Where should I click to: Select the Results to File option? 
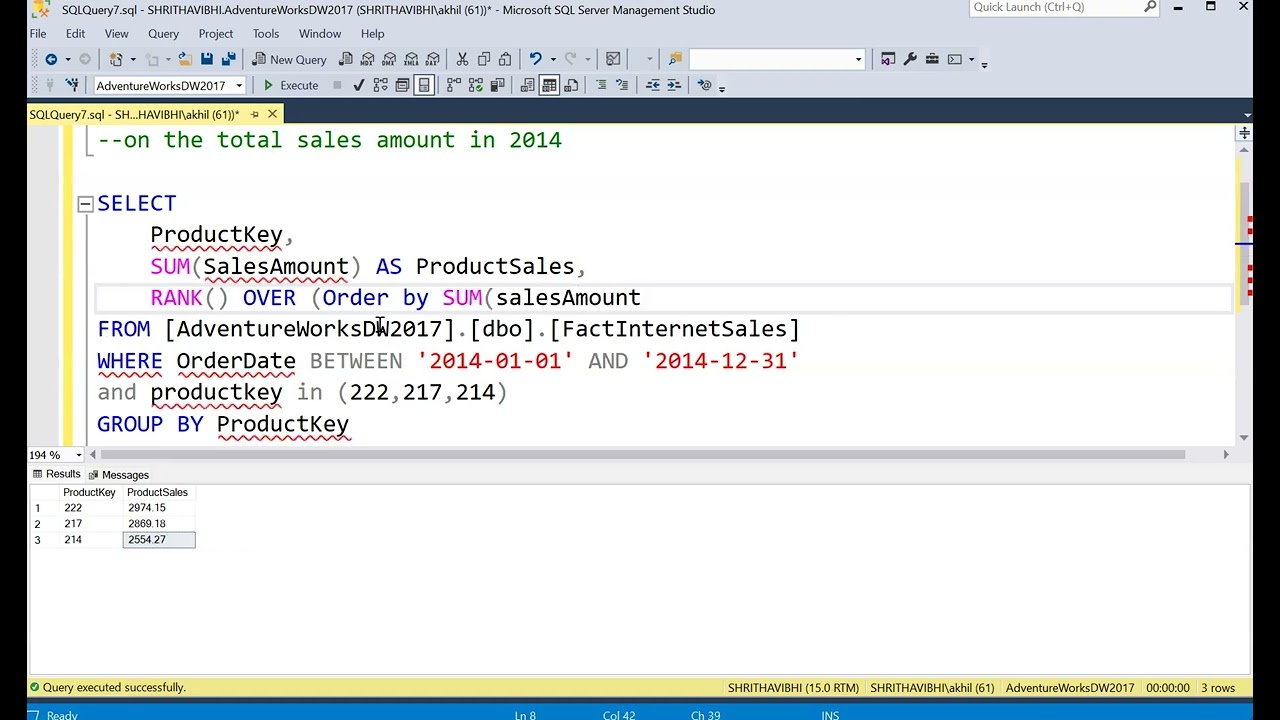pos(571,85)
